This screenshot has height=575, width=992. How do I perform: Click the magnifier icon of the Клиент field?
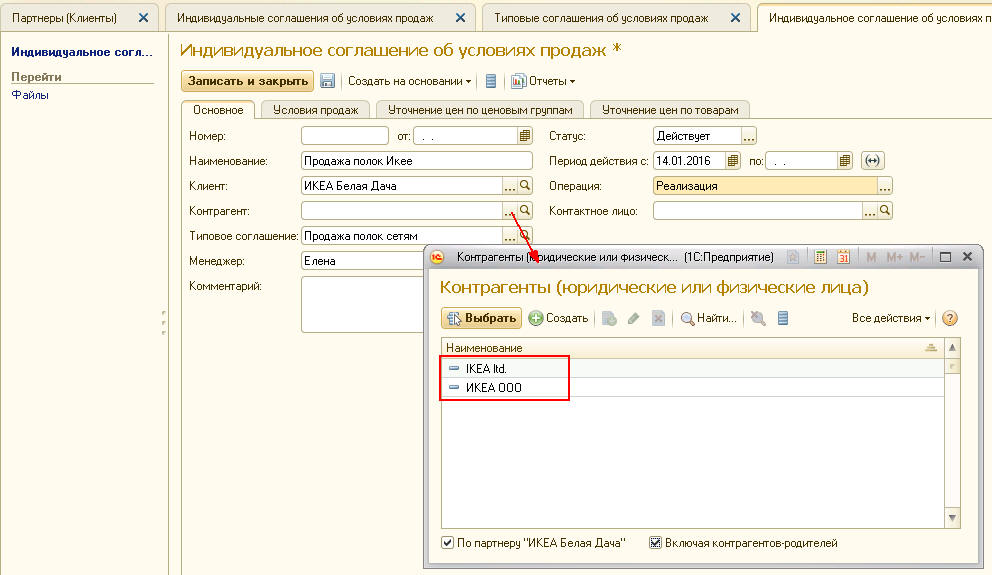tap(525, 186)
